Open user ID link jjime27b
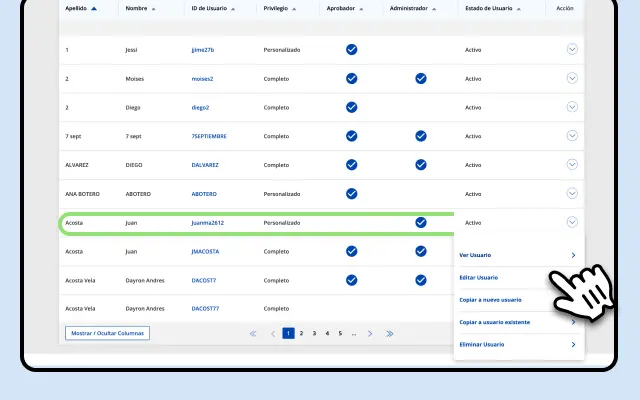The image size is (640, 400). point(202,50)
